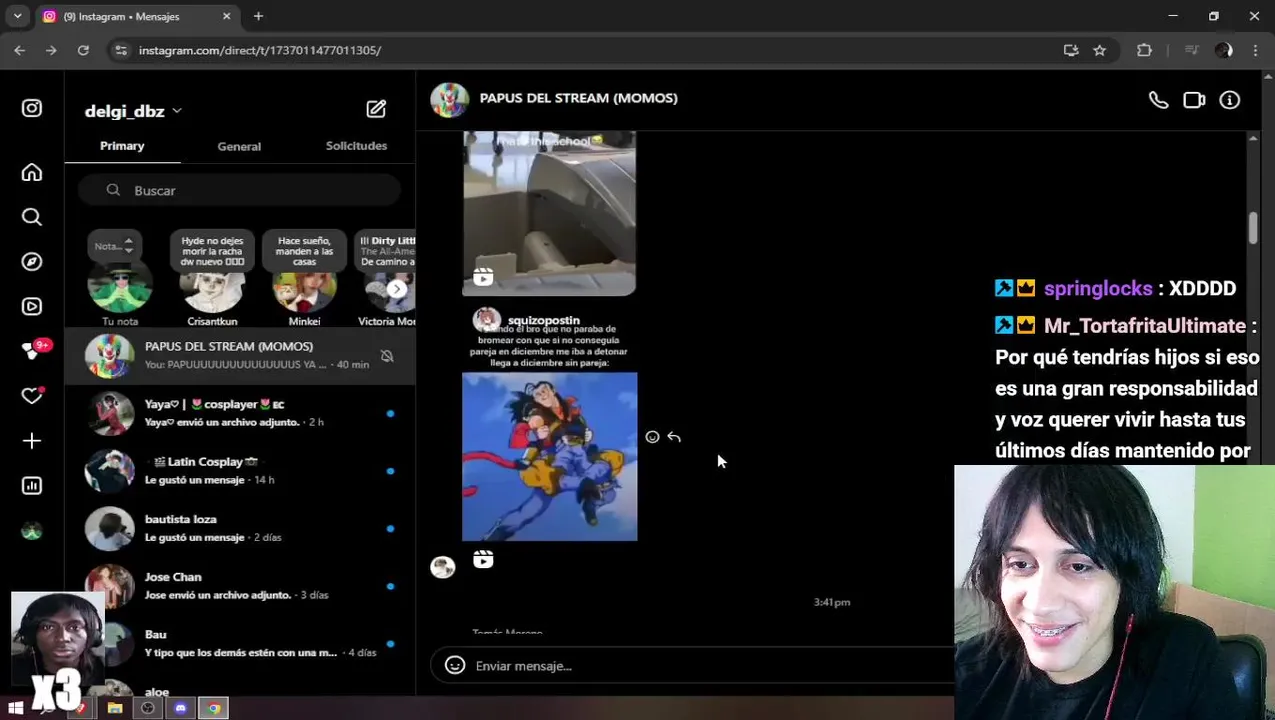Image resolution: width=1275 pixels, height=720 pixels.
Task: Switch to the General tab
Action: pyautogui.click(x=239, y=146)
